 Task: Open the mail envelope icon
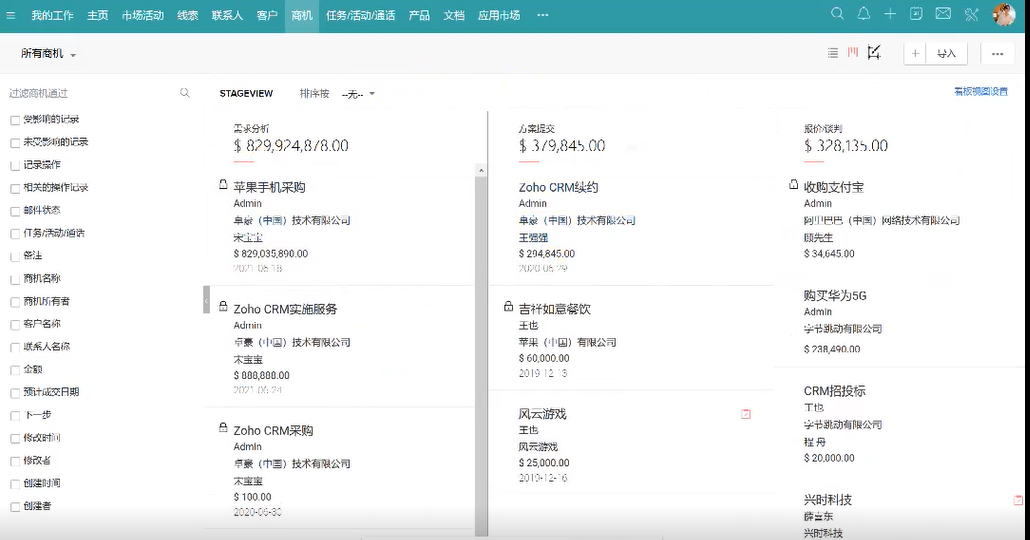point(943,14)
